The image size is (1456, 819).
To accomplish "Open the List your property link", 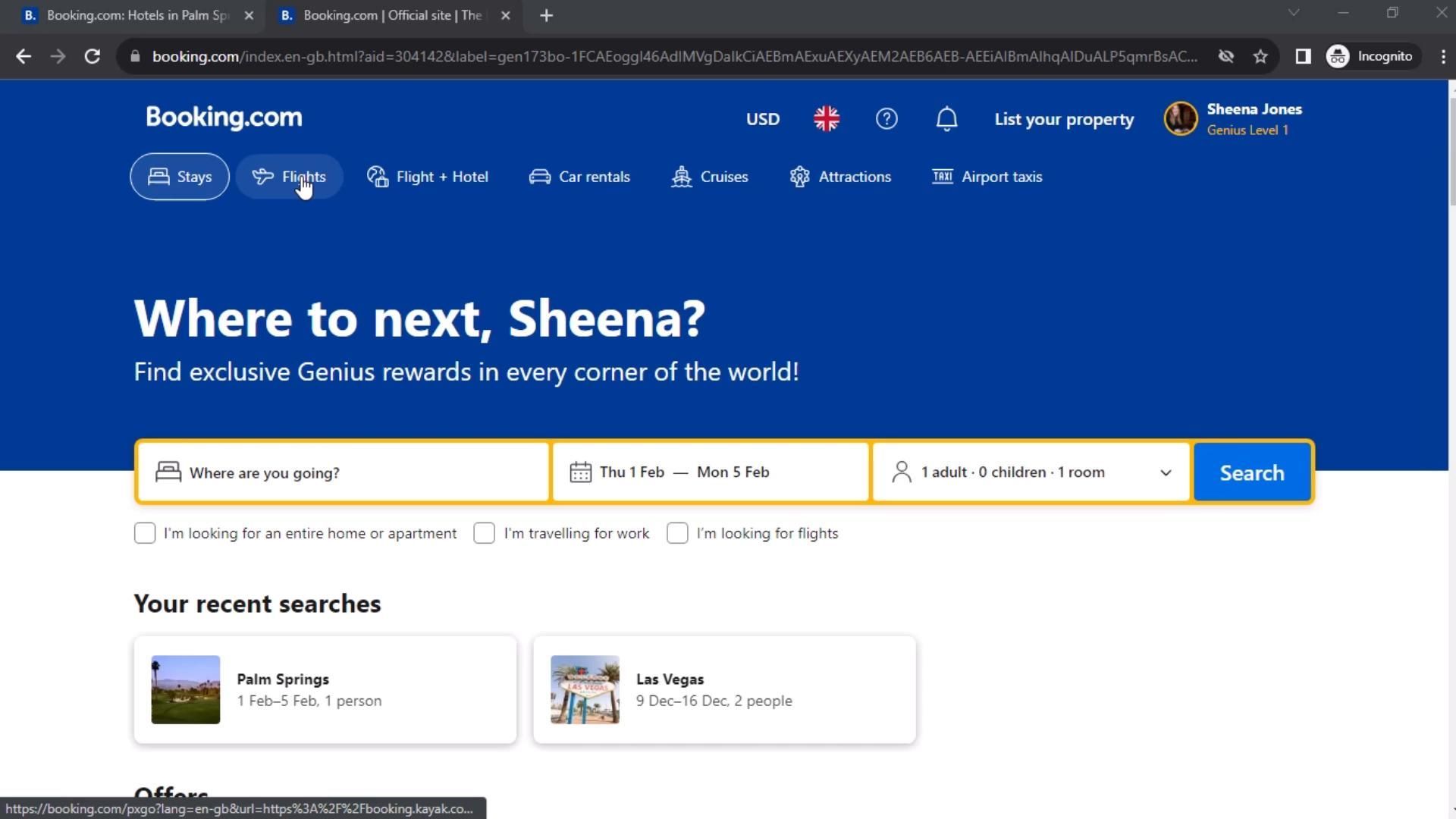I will [x=1064, y=119].
